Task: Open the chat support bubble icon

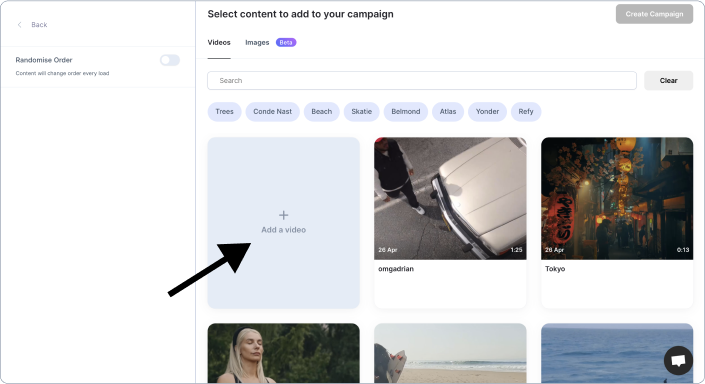Action: [x=678, y=360]
